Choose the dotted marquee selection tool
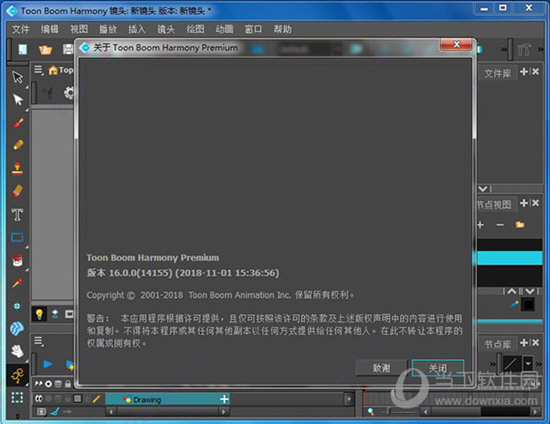Screen dimensions: 550x424 click(x=17, y=398)
